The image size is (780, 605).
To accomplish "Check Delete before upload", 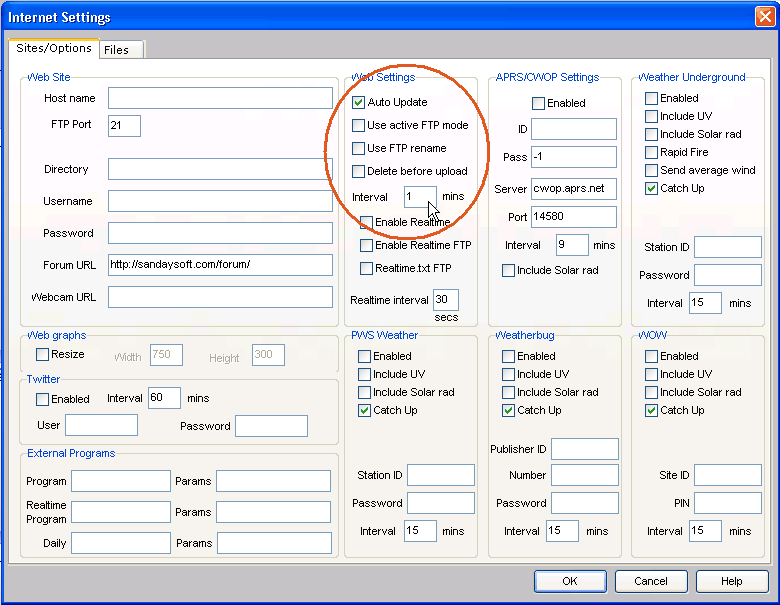I will (x=358, y=172).
